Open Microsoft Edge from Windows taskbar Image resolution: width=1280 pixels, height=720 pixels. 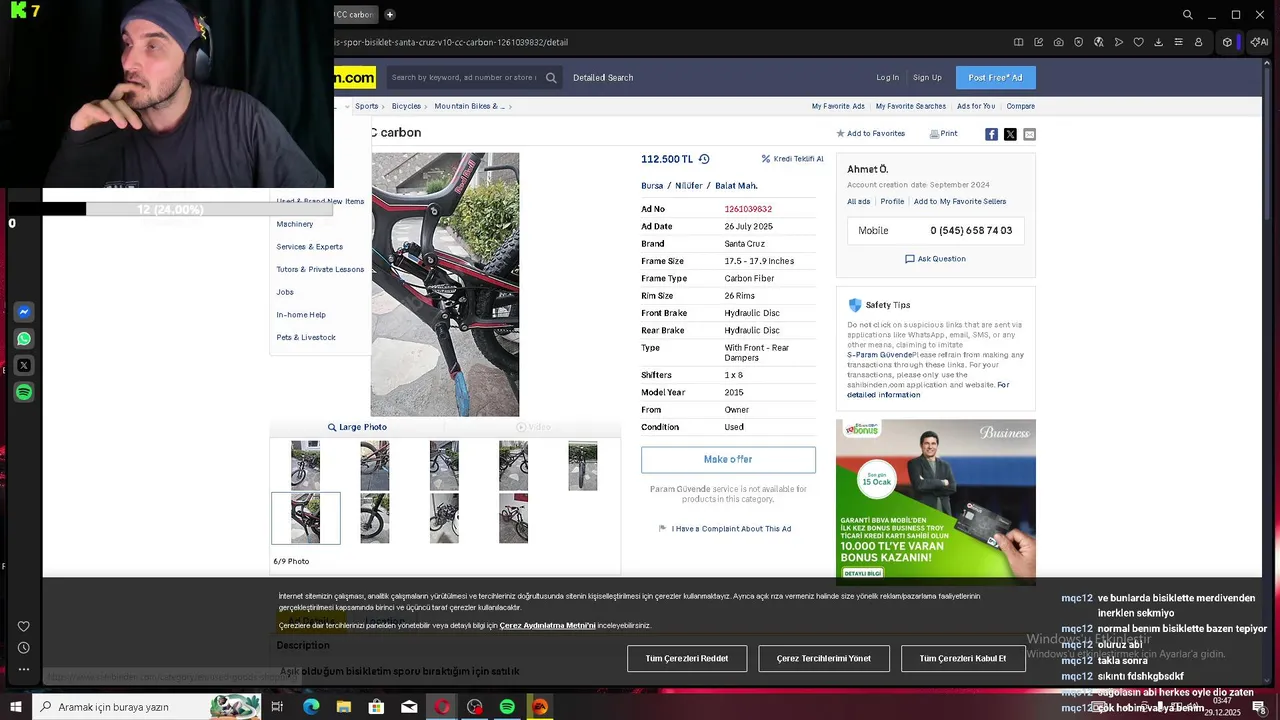[311, 707]
